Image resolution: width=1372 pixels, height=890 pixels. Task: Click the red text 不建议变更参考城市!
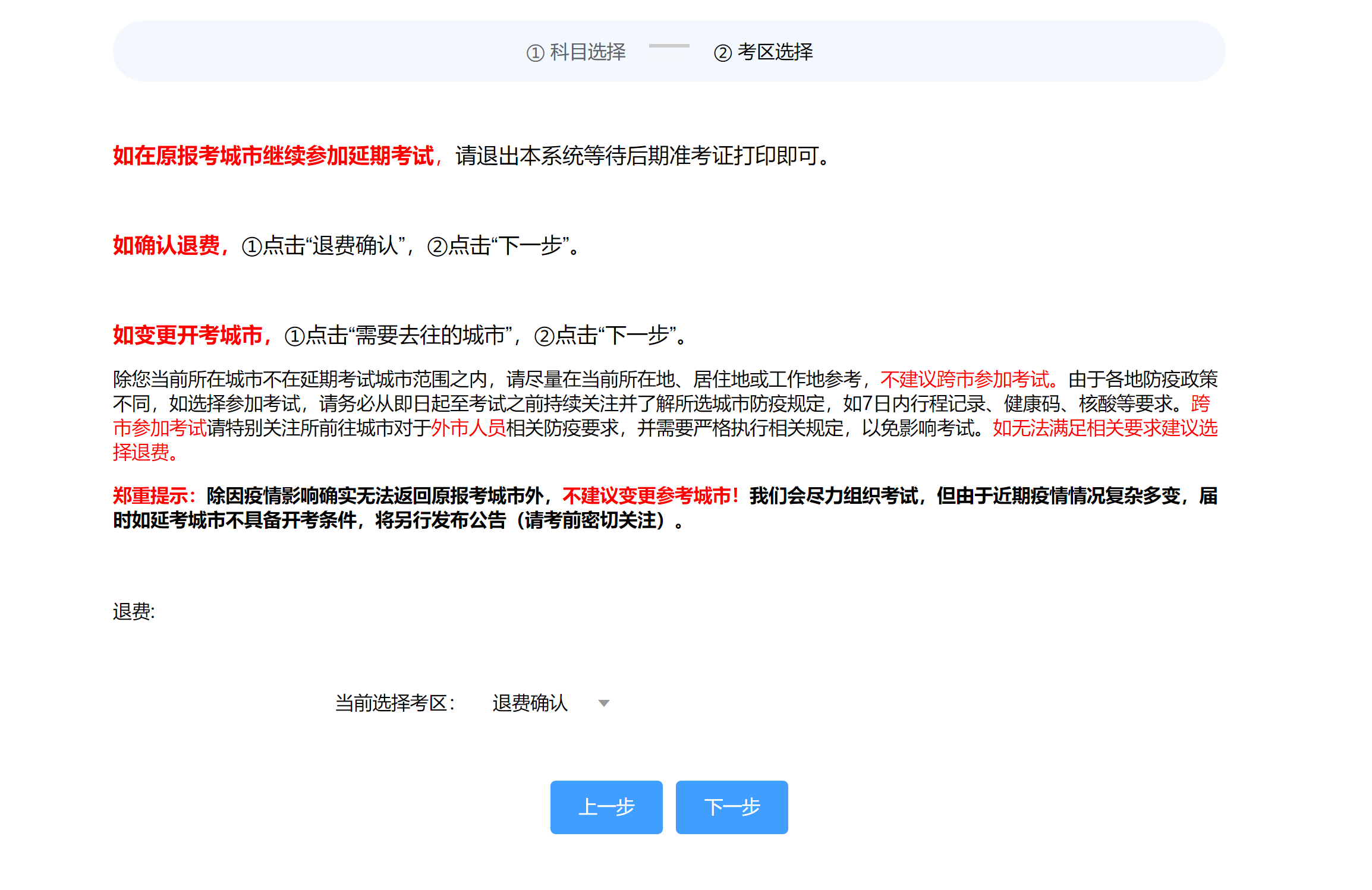click(x=651, y=496)
